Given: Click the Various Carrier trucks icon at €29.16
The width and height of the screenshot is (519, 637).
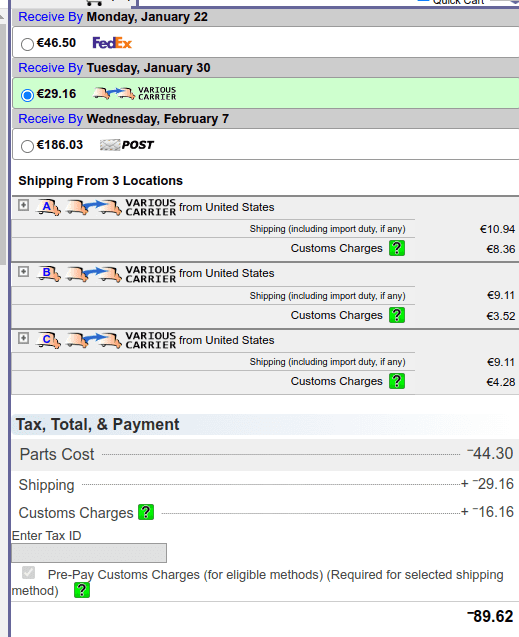Looking at the screenshot, I should tap(114, 93).
